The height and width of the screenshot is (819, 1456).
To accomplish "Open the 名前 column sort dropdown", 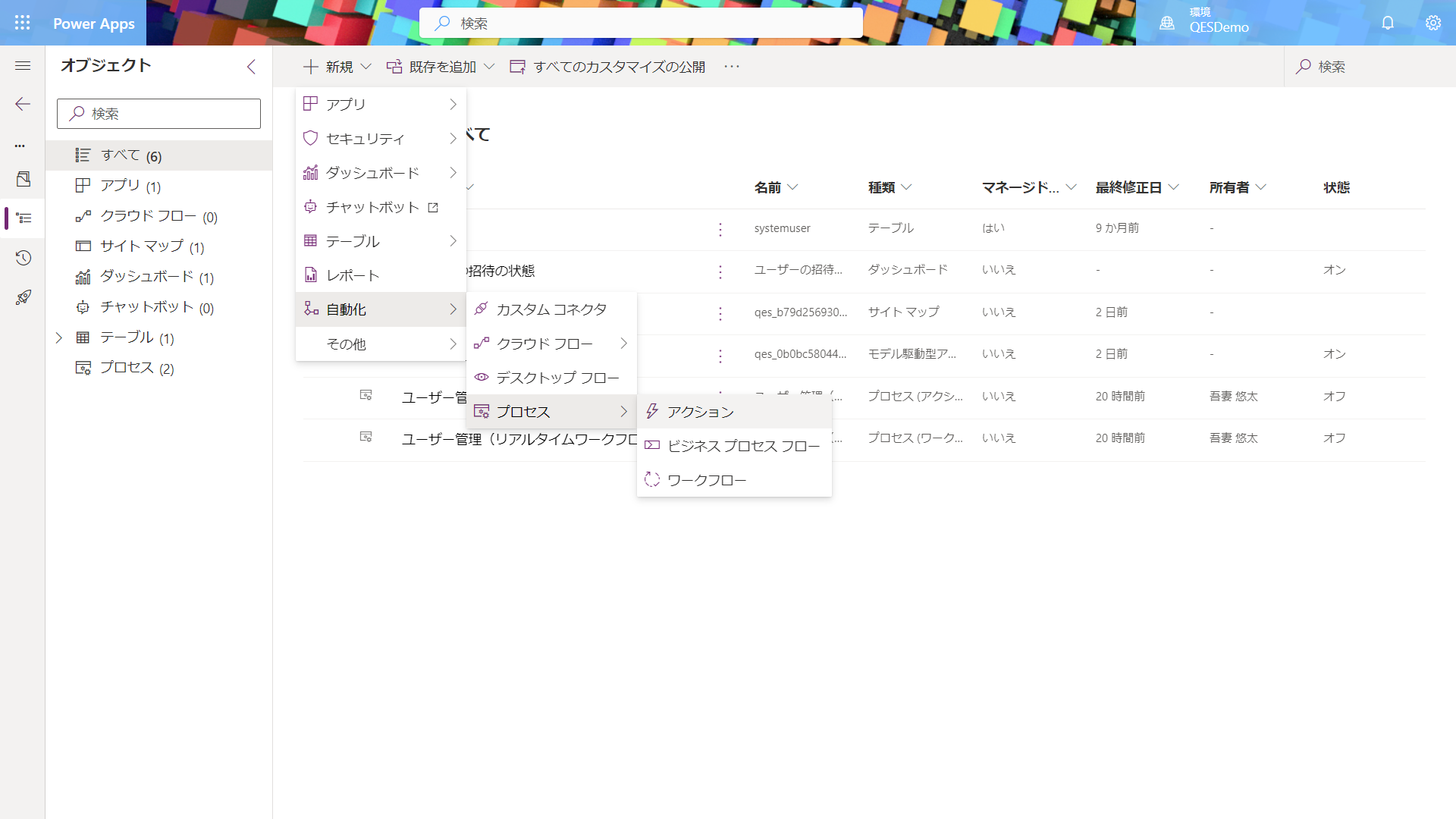I will [794, 187].
